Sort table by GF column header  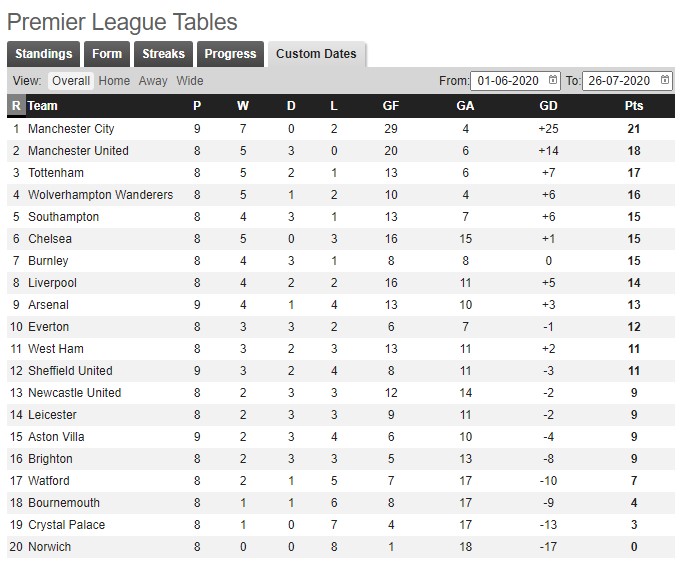(391, 106)
